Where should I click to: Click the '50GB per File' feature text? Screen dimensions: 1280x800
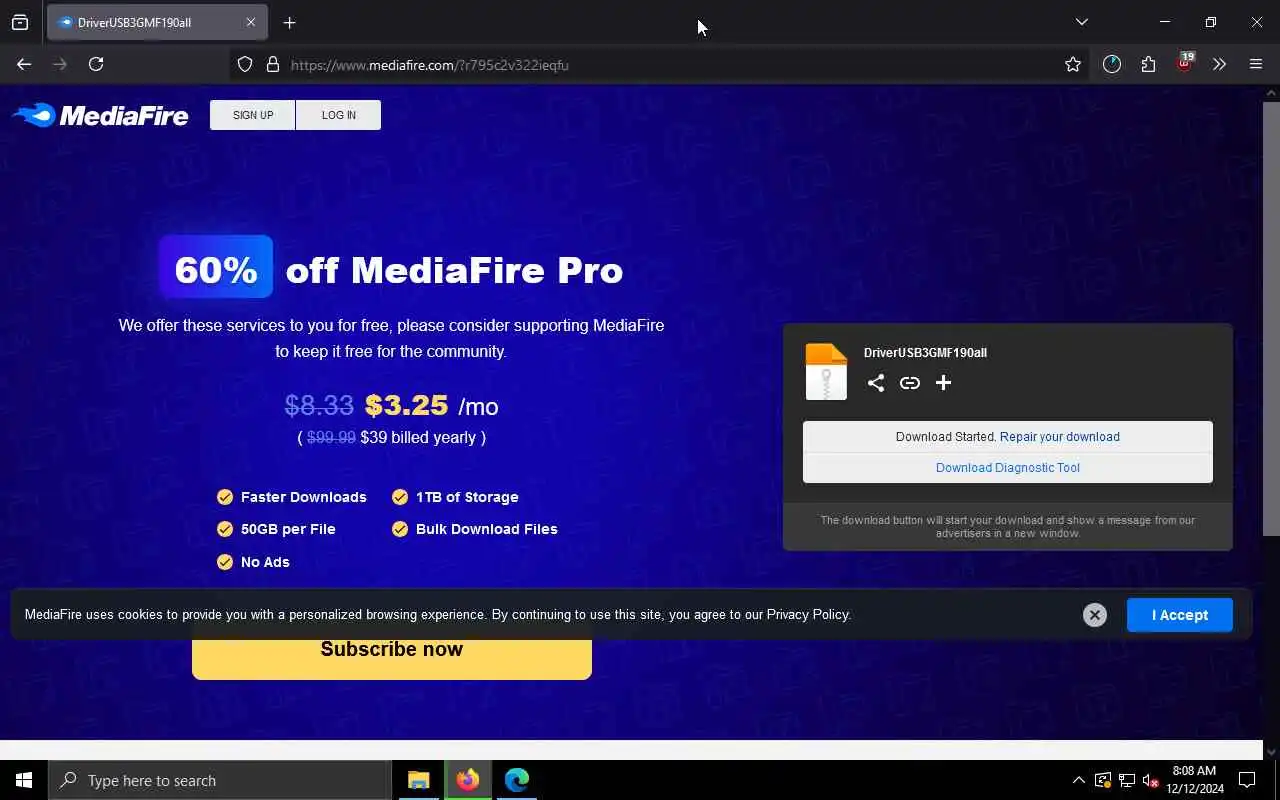(x=288, y=529)
